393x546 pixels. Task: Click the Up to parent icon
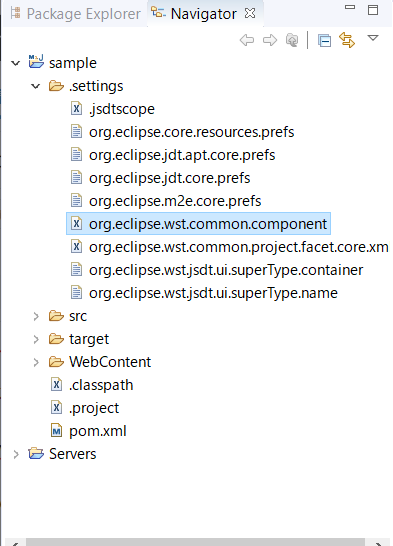(x=292, y=40)
